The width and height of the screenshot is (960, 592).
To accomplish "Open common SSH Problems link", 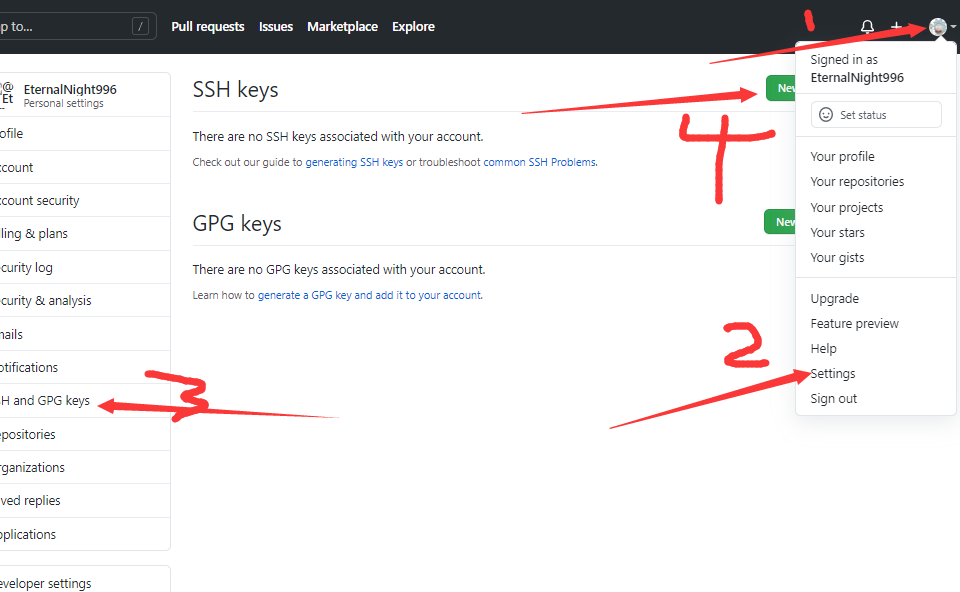I will (539, 162).
